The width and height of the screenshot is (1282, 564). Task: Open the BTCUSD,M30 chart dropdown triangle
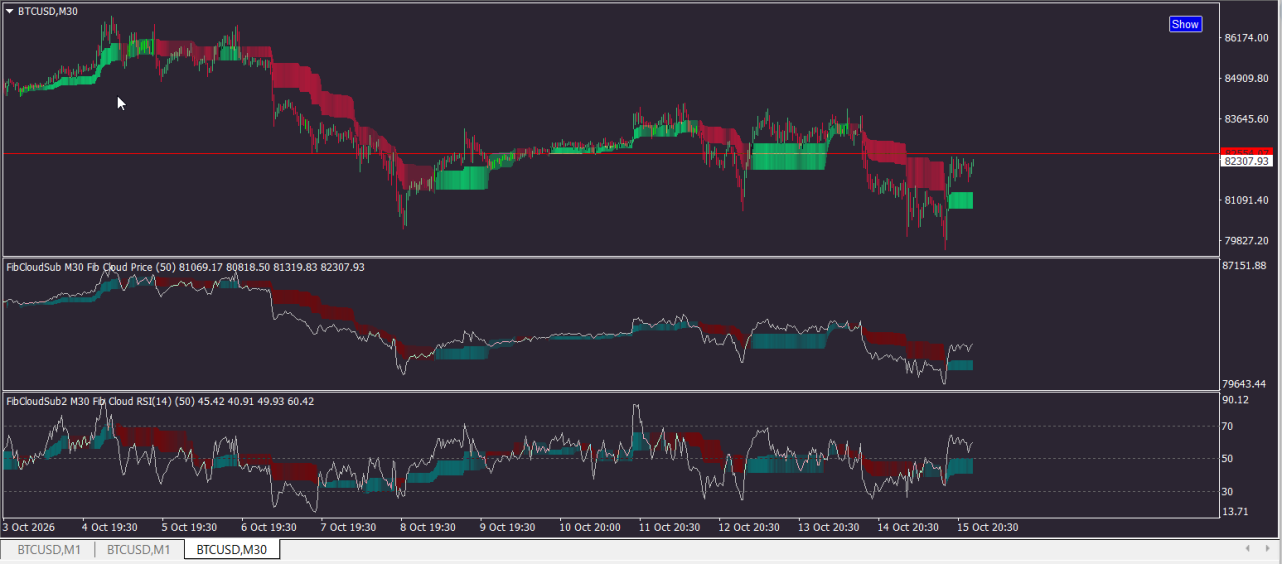click(x=10, y=11)
